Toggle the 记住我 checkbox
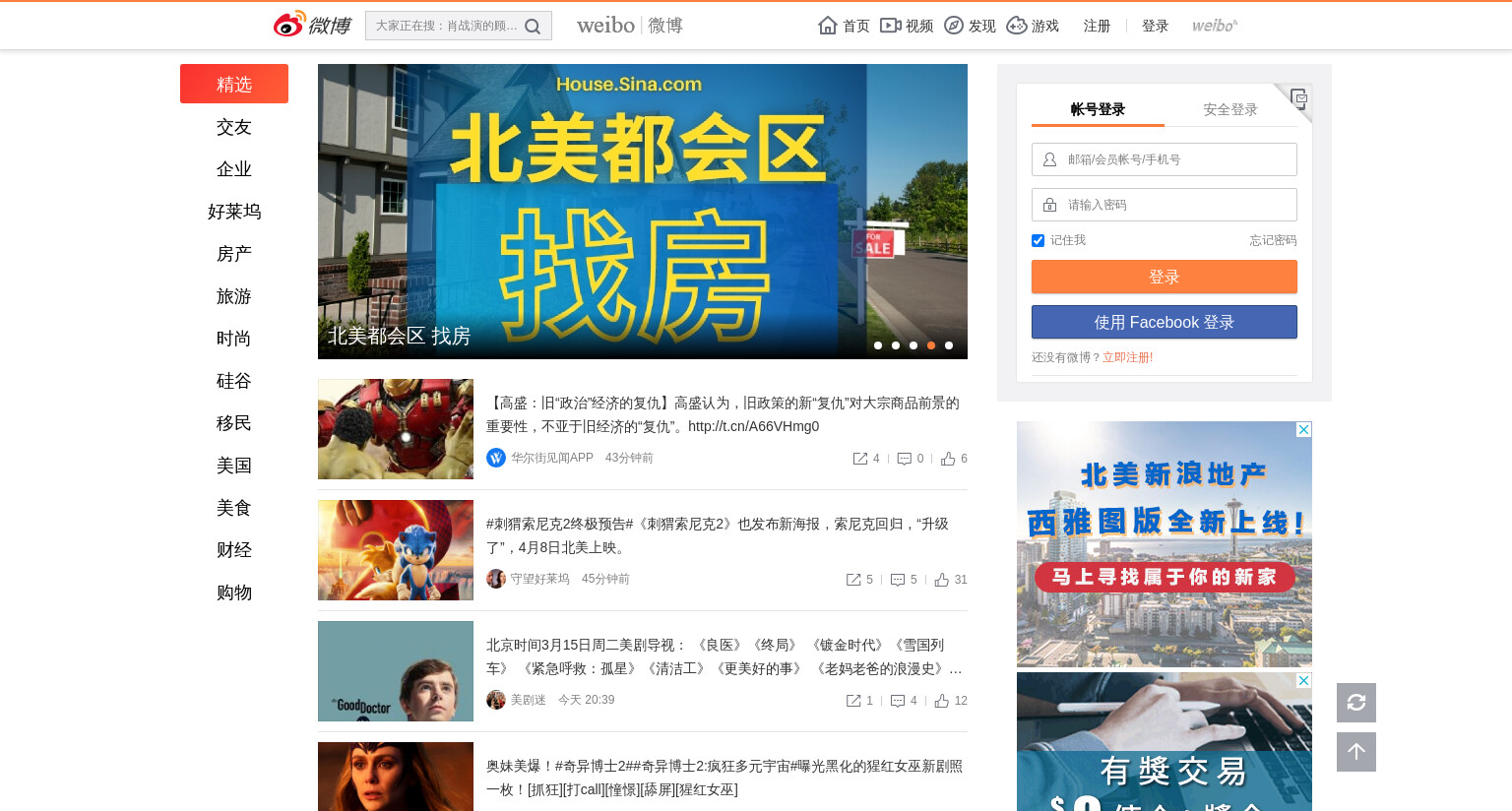The image size is (1512, 811). [x=1038, y=240]
